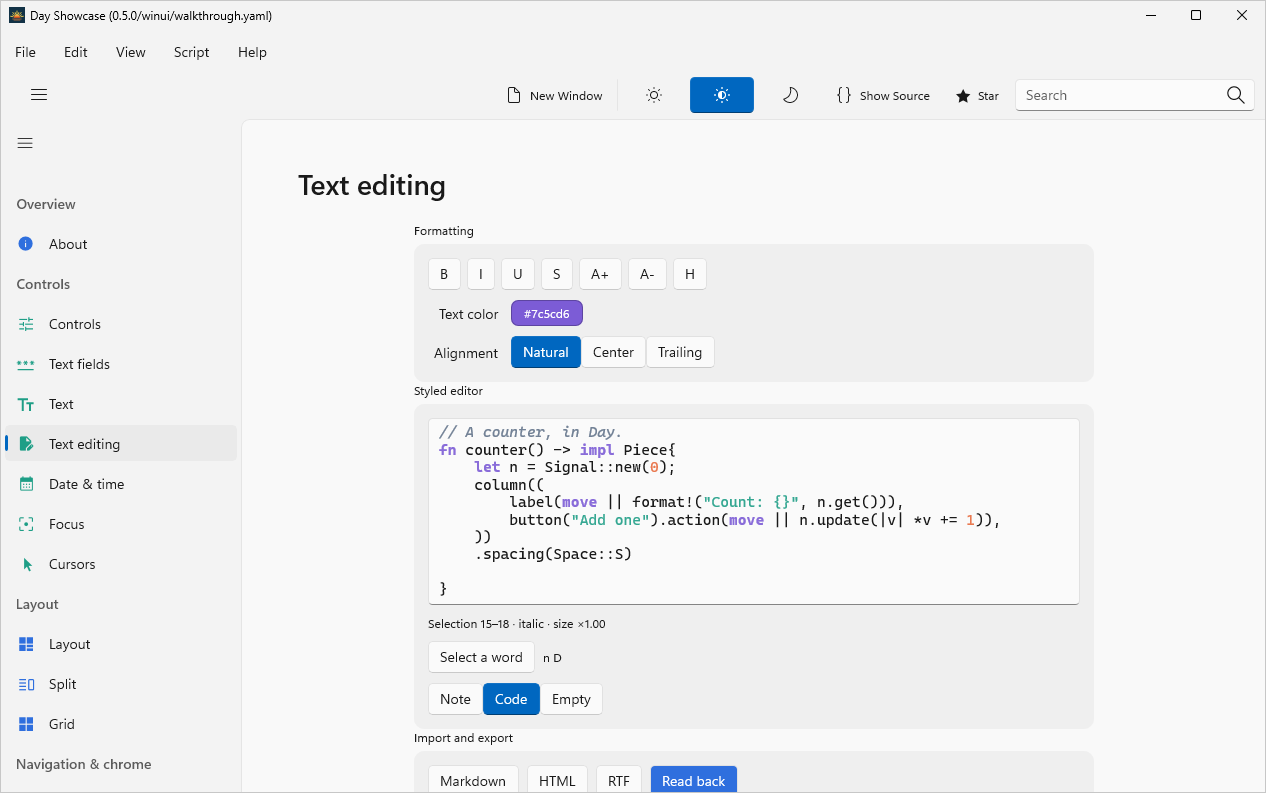Image resolution: width=1266 pixels, height=793 pixels.
Task: Open the Edit menu
Action: click(76, 52)
